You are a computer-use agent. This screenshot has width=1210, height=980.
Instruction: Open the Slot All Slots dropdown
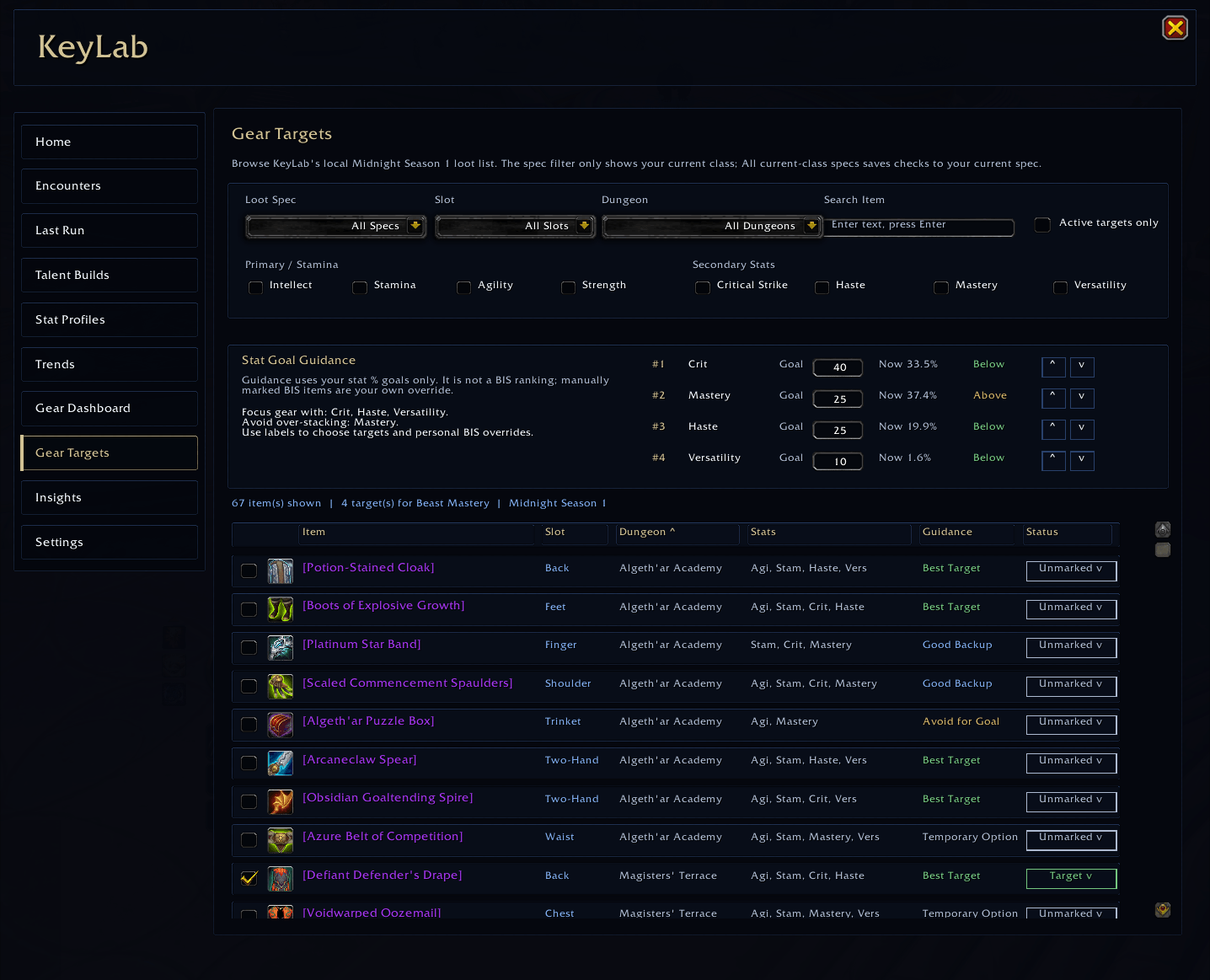pos(515,226)
